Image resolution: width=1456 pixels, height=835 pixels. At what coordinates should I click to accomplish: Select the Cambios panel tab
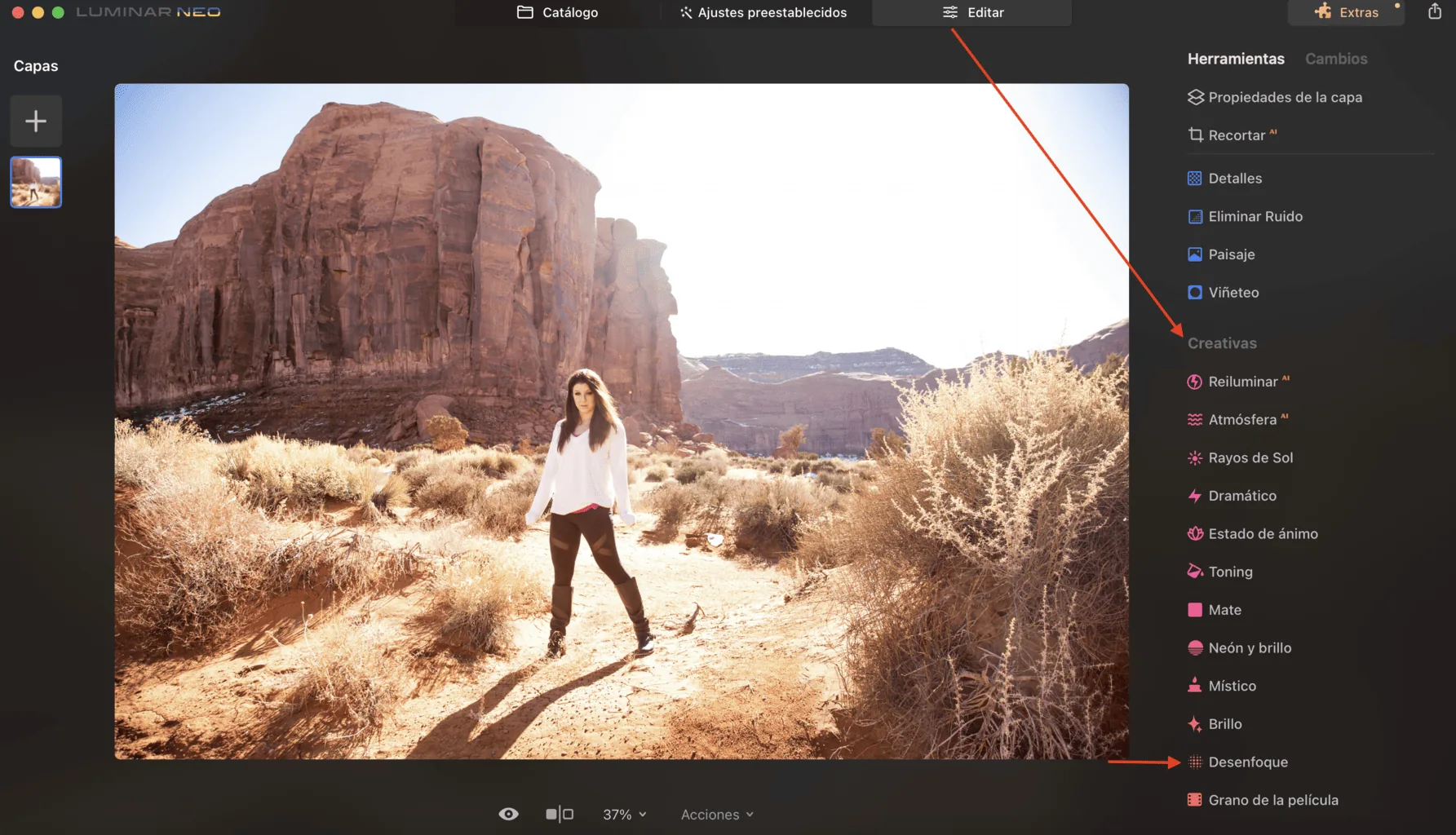point(1336,59)
